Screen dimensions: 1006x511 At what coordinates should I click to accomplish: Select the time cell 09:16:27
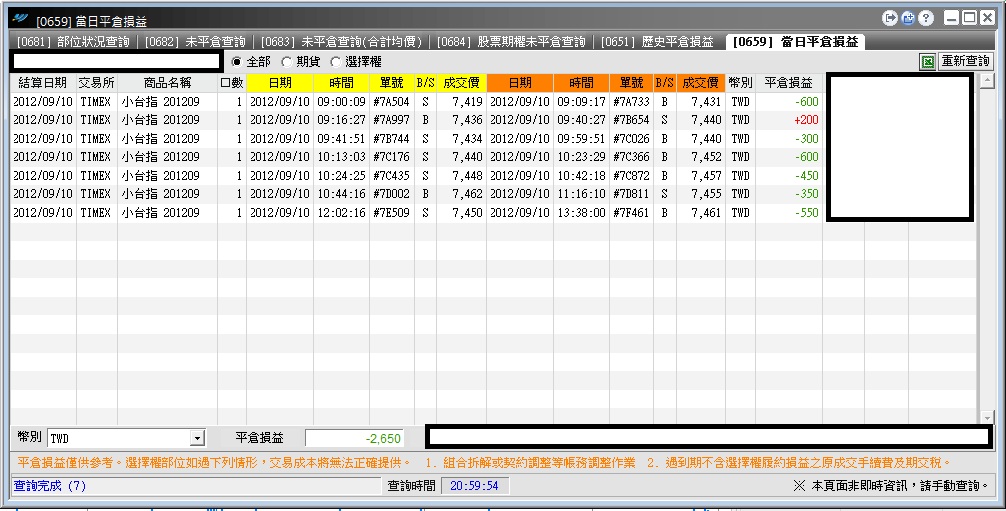[x=341, y=120]
